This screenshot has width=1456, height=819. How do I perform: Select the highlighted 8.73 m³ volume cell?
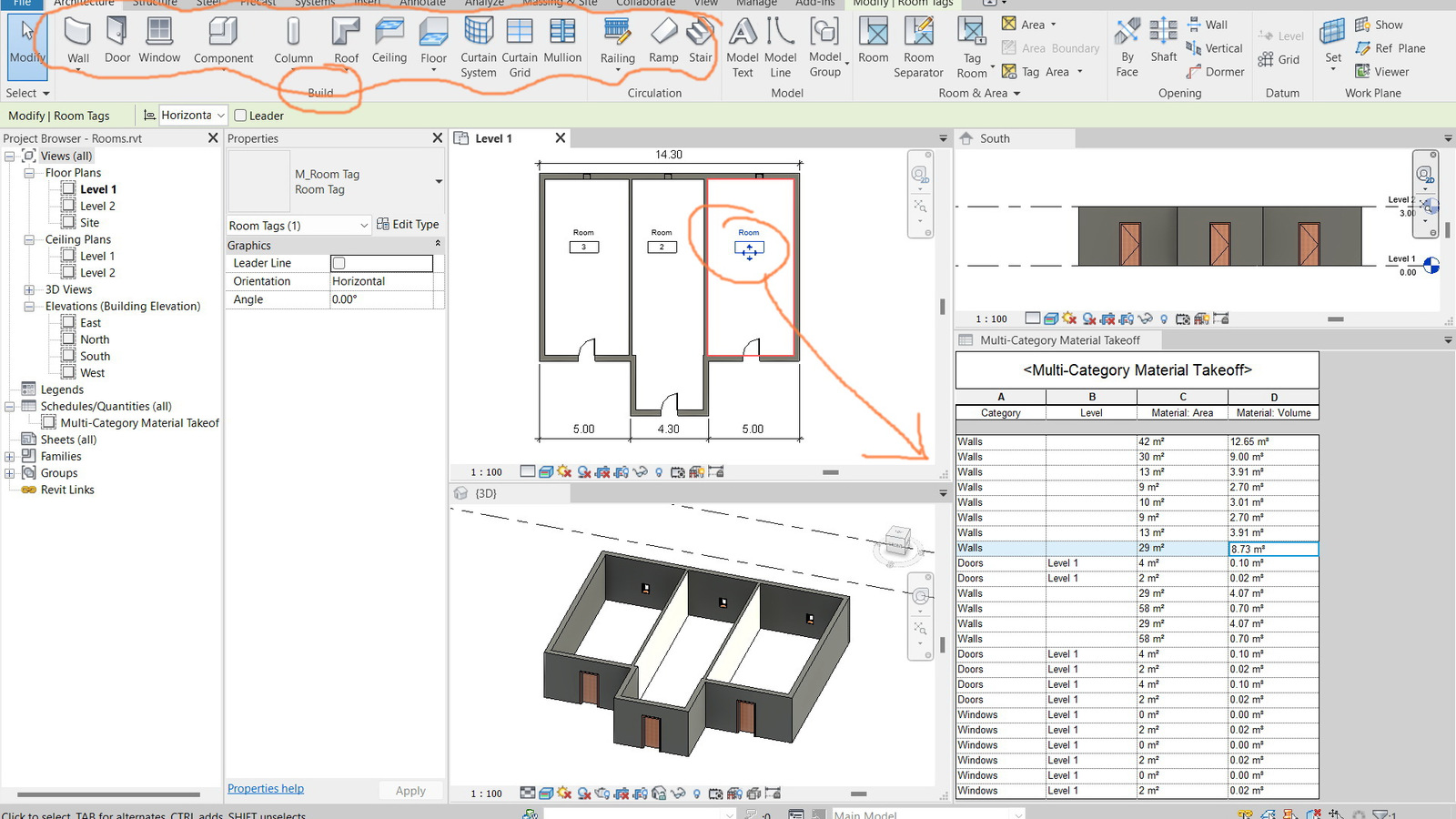[1273, 549]
